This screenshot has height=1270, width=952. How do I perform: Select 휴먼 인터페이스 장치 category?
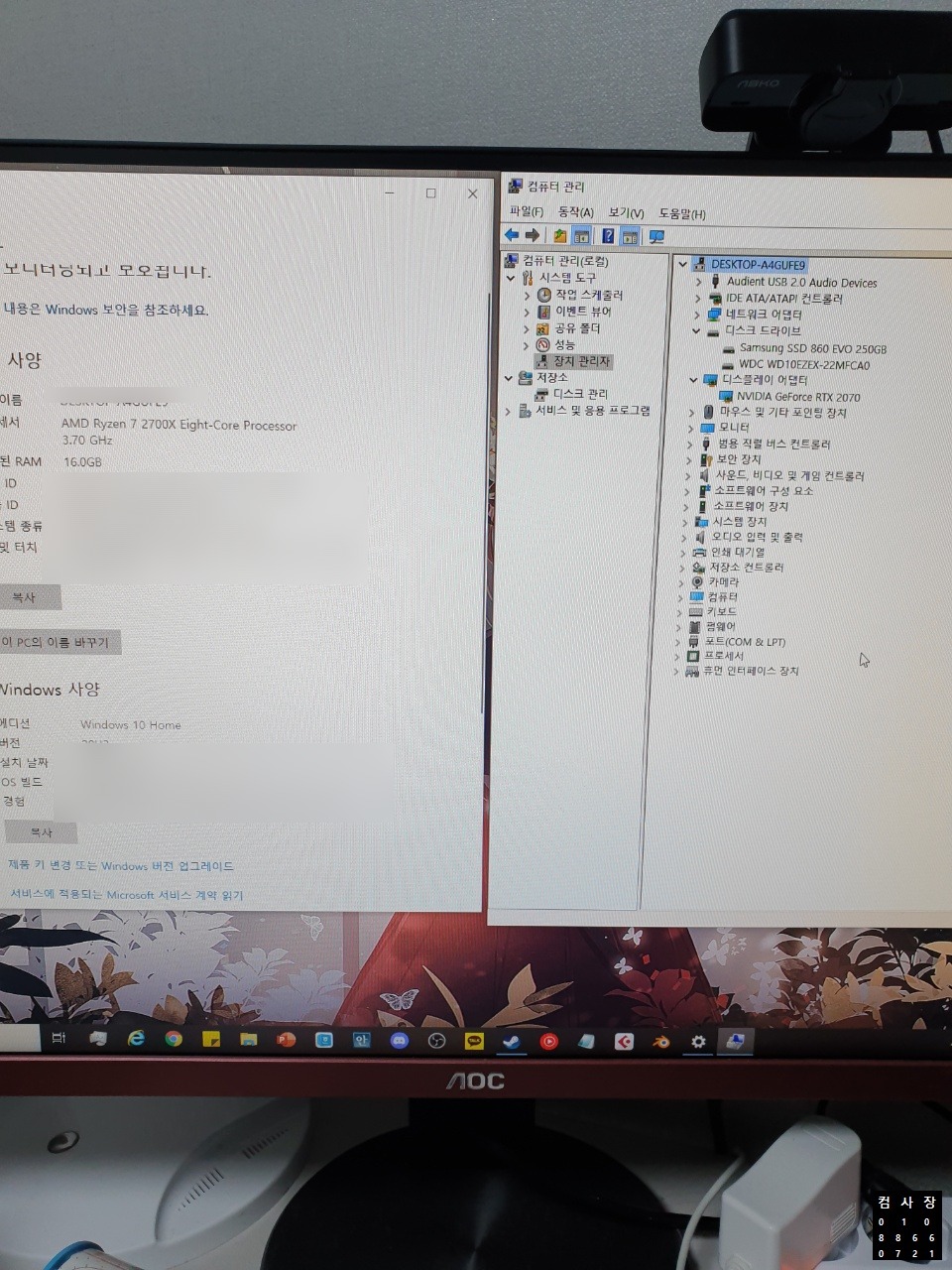[x=751, y=672]
